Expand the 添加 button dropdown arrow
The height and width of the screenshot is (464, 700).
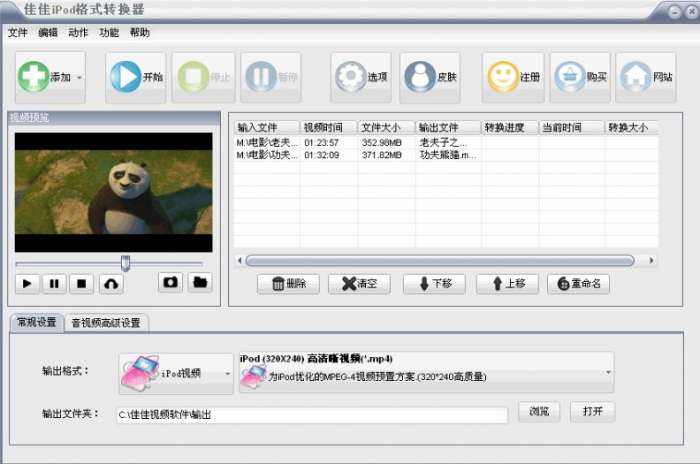tap(79, 78)
